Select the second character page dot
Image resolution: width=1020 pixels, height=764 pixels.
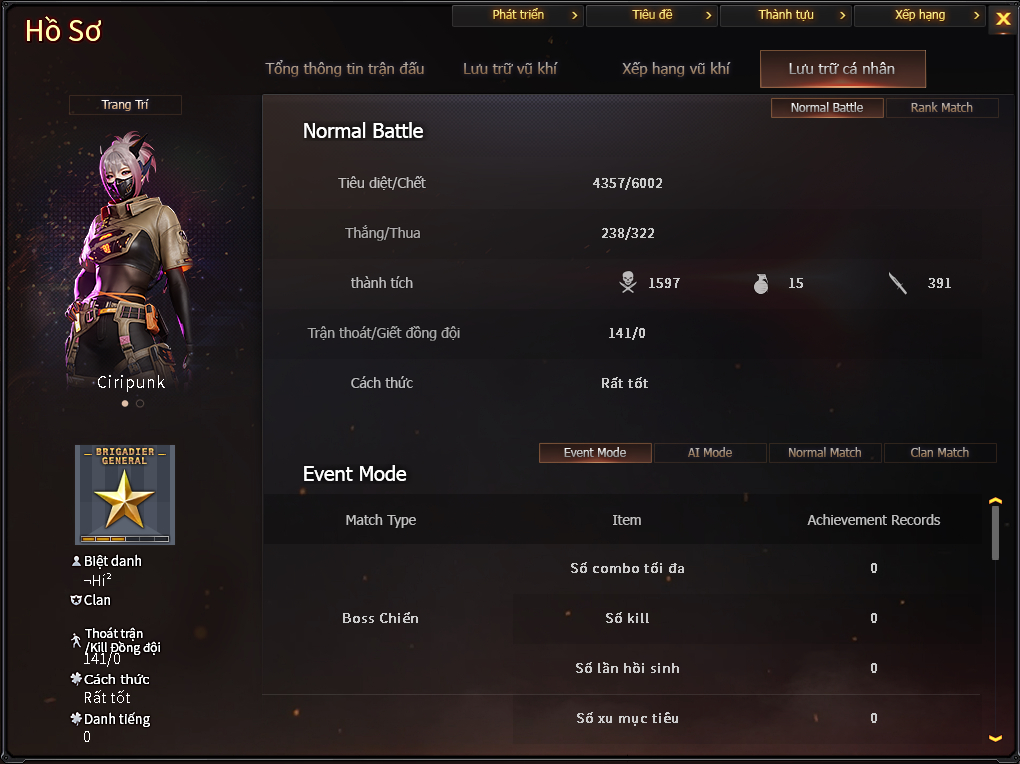point(140,403)
